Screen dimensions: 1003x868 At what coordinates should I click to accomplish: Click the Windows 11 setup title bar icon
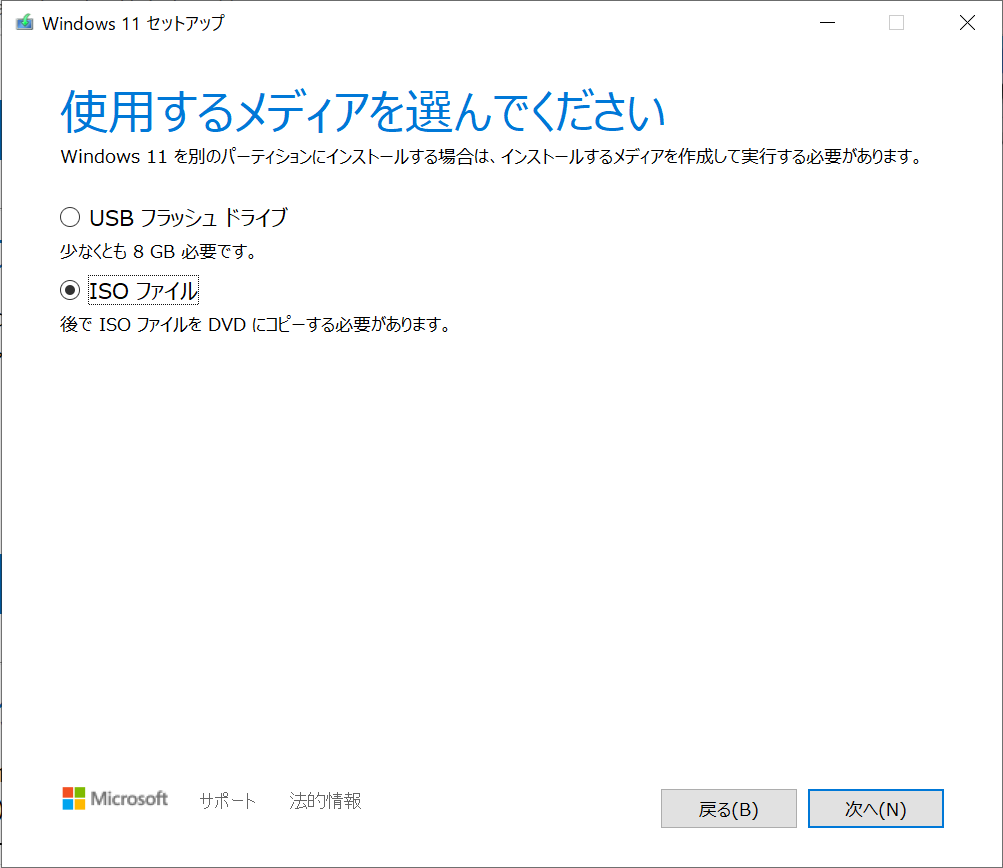[x=24, y=23]
